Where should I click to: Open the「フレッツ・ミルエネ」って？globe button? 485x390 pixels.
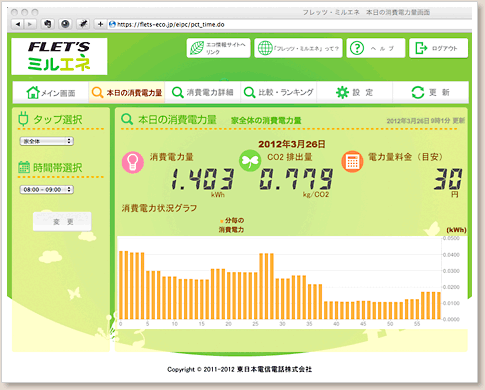298,48
